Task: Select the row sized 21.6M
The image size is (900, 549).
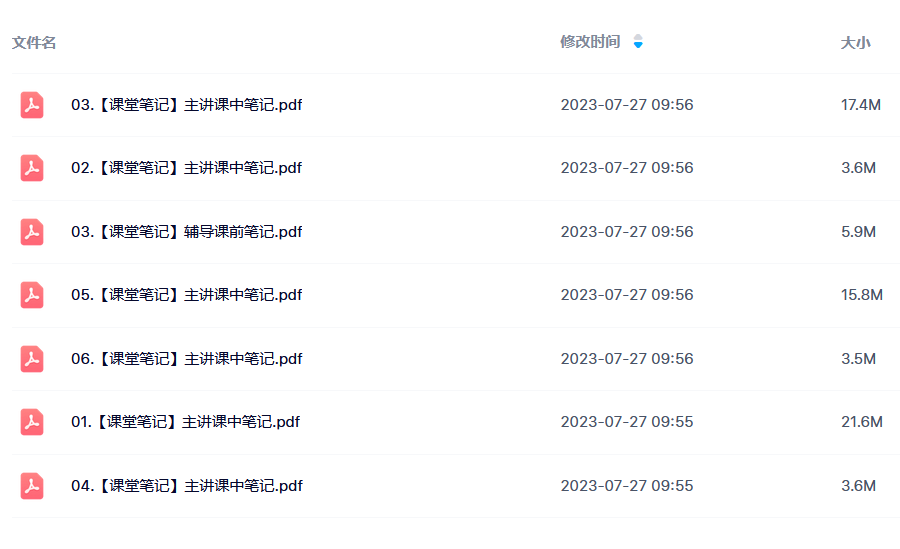Action: click(456, 422)
